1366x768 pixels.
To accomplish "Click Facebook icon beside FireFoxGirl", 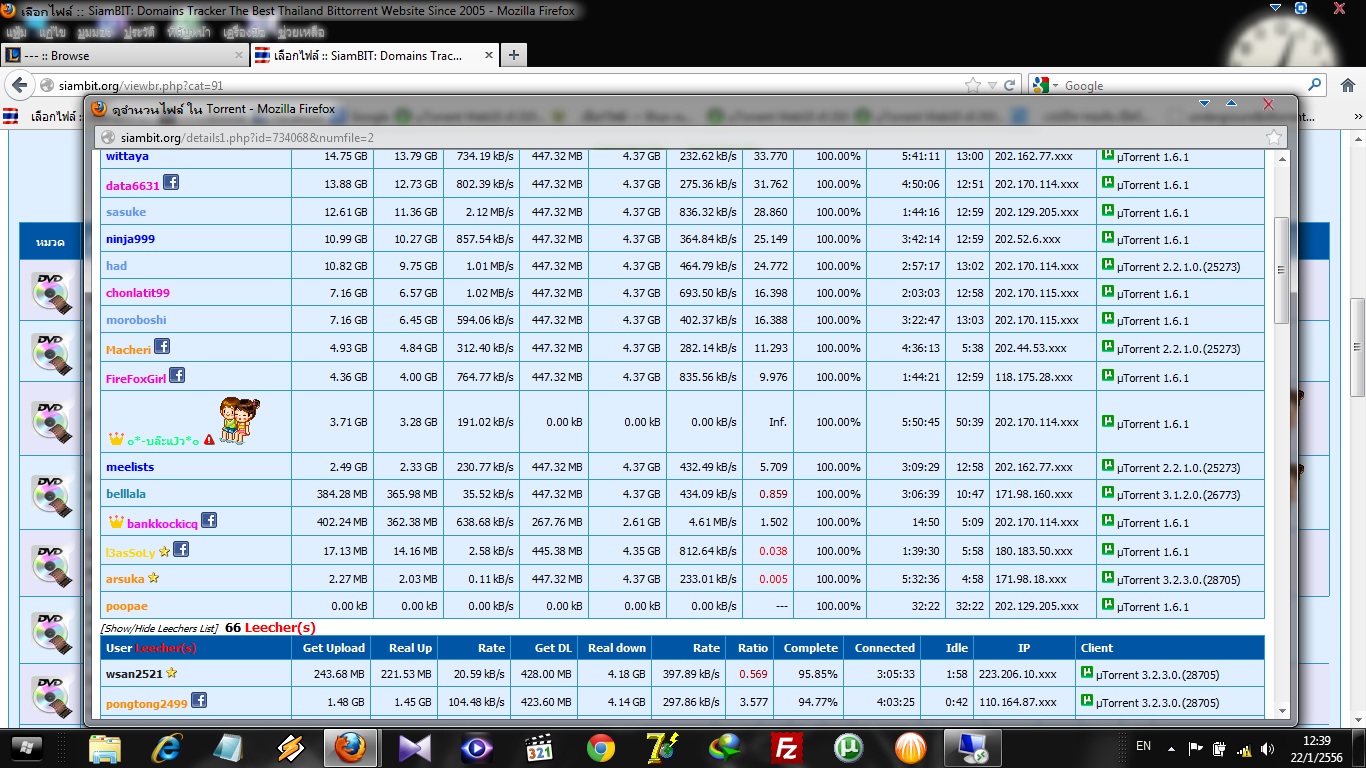I will (177, 376).
